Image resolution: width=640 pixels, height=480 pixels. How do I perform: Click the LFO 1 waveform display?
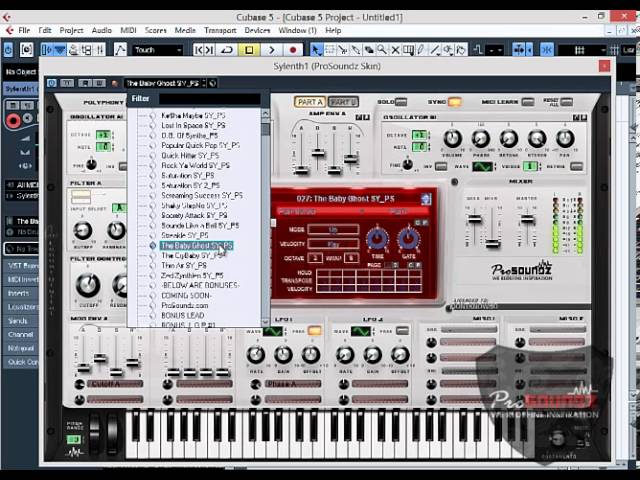tap(272, 331)
